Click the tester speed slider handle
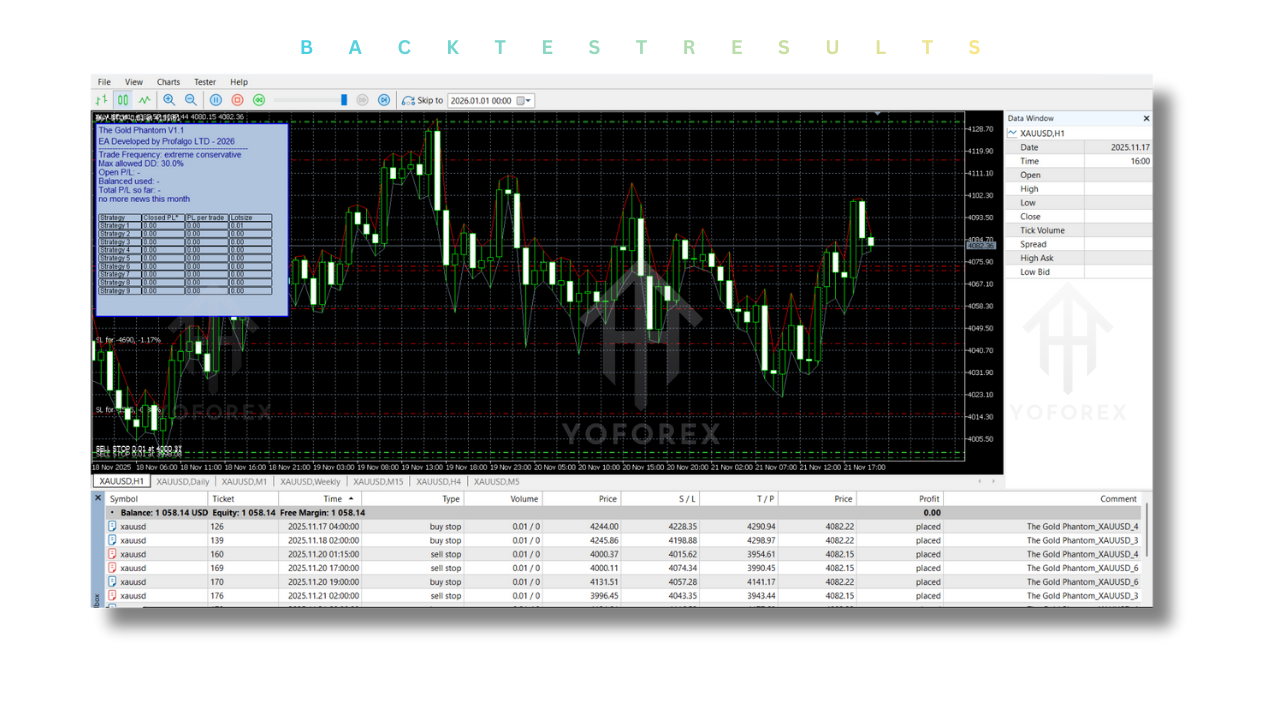 pyautogui.click(x=344, y=100)
